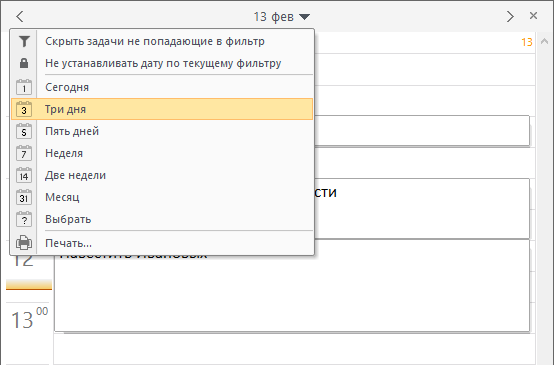Click the calendar icon numbered 7

(24, 153)
